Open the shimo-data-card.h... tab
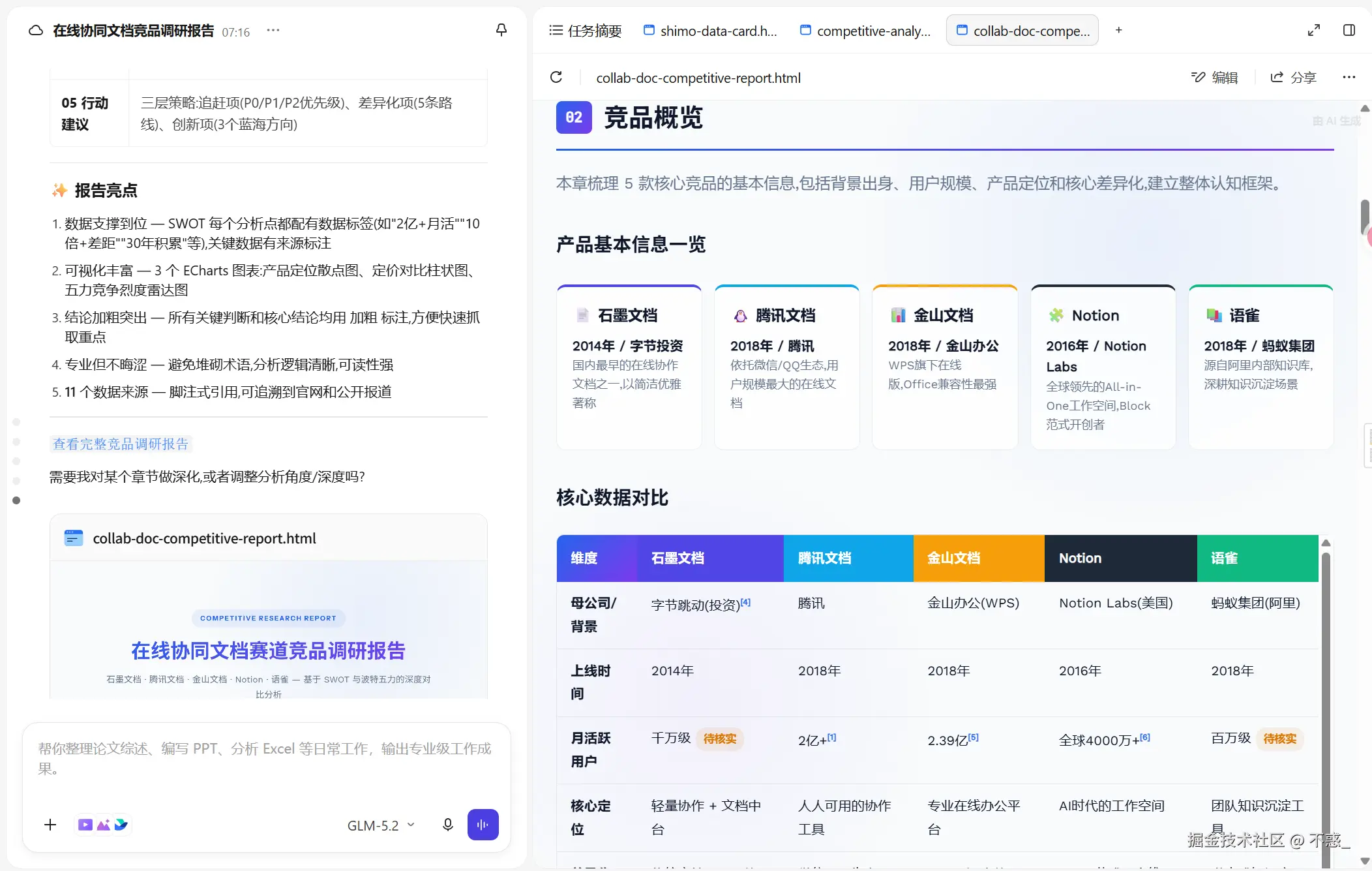 coord(710,31)
